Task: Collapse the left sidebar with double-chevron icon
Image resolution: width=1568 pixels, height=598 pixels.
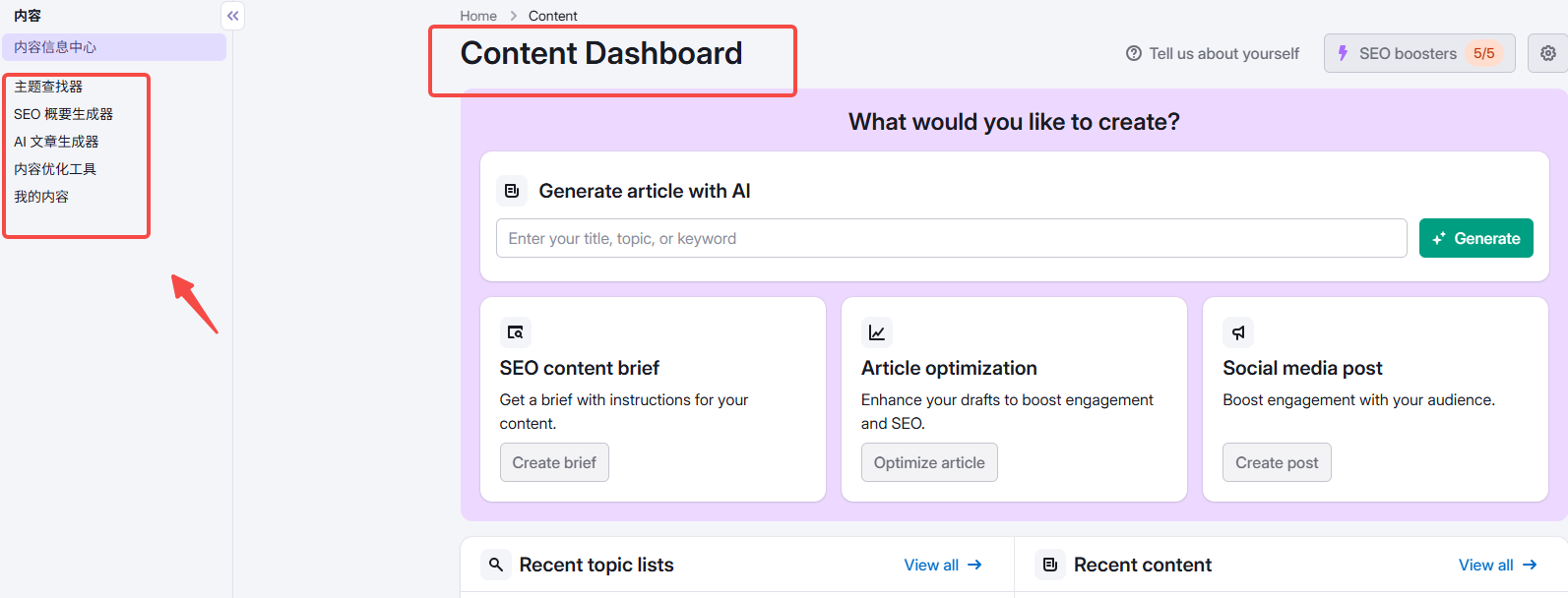Action: [232, 16]
